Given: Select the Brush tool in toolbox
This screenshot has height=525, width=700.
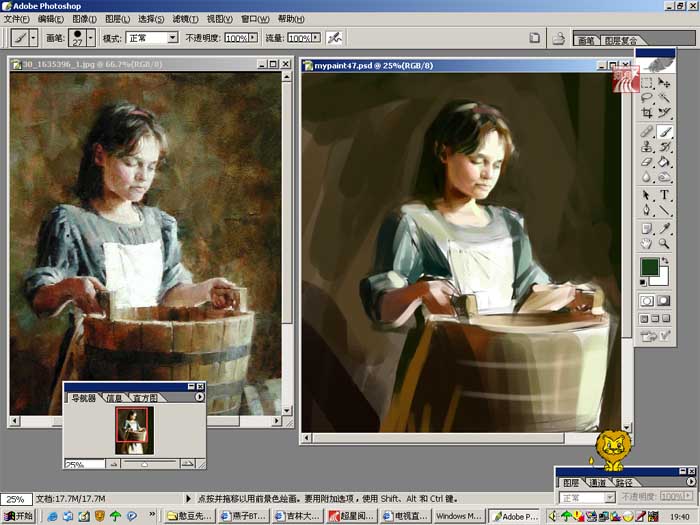Looking at the screenshot, I should click(x=664, y=132).
